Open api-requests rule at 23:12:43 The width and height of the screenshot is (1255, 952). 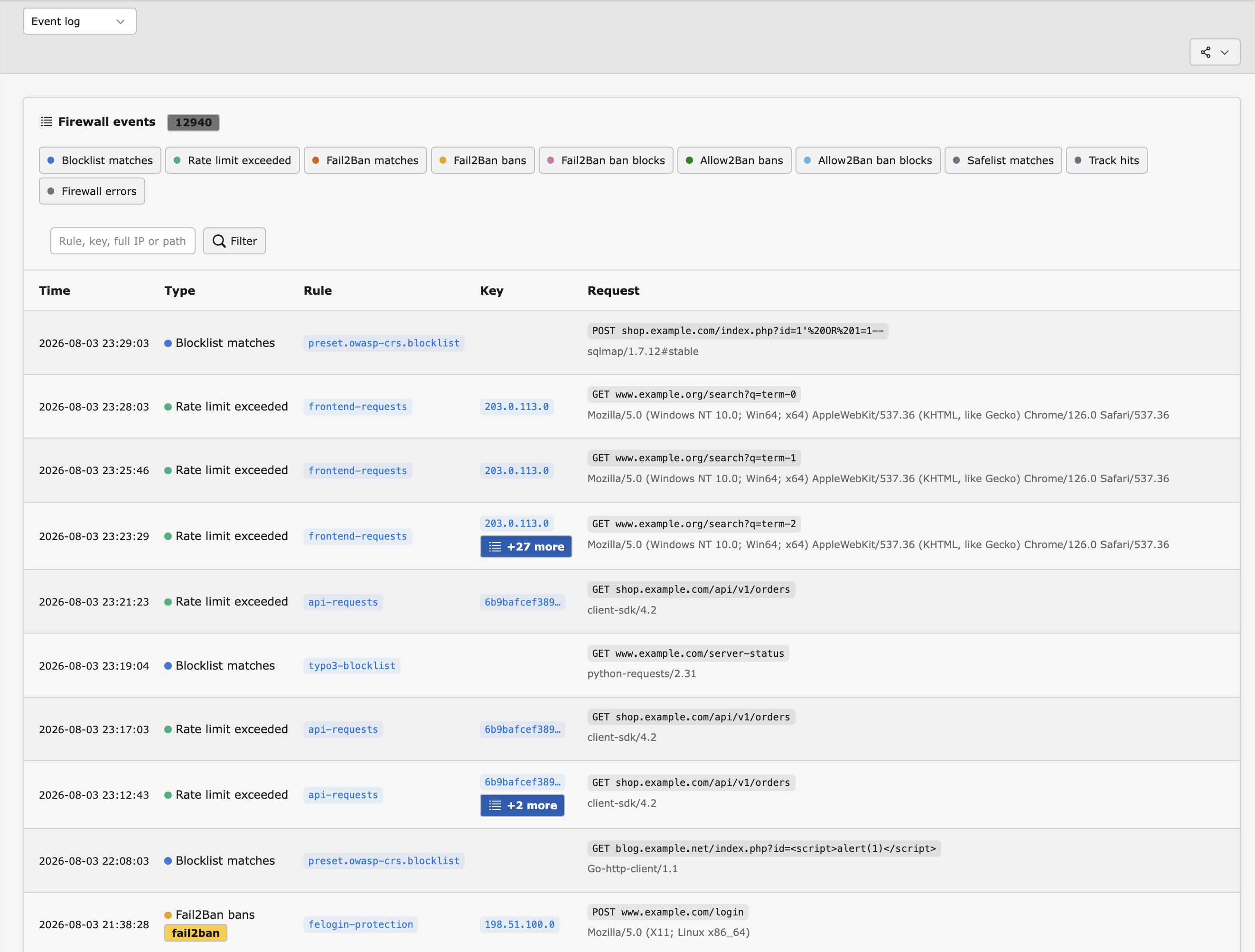[x=343, y=795]
